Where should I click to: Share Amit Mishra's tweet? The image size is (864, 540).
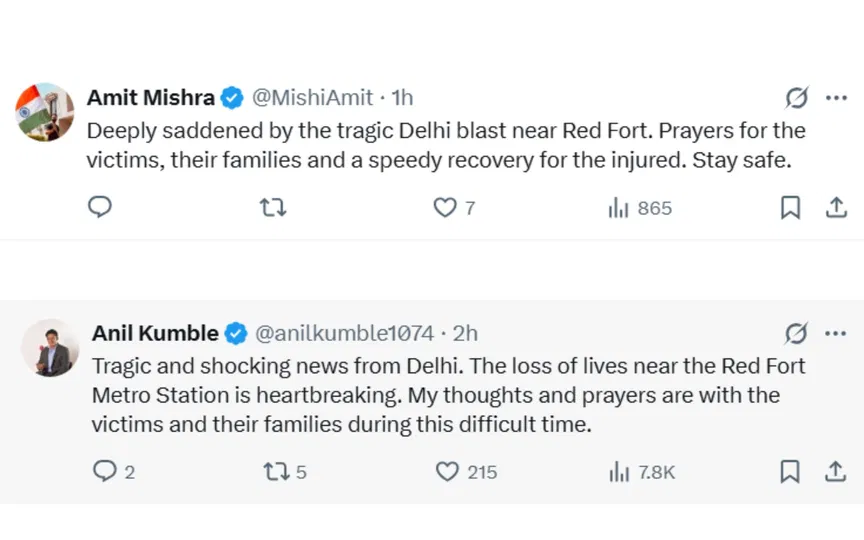835,208
